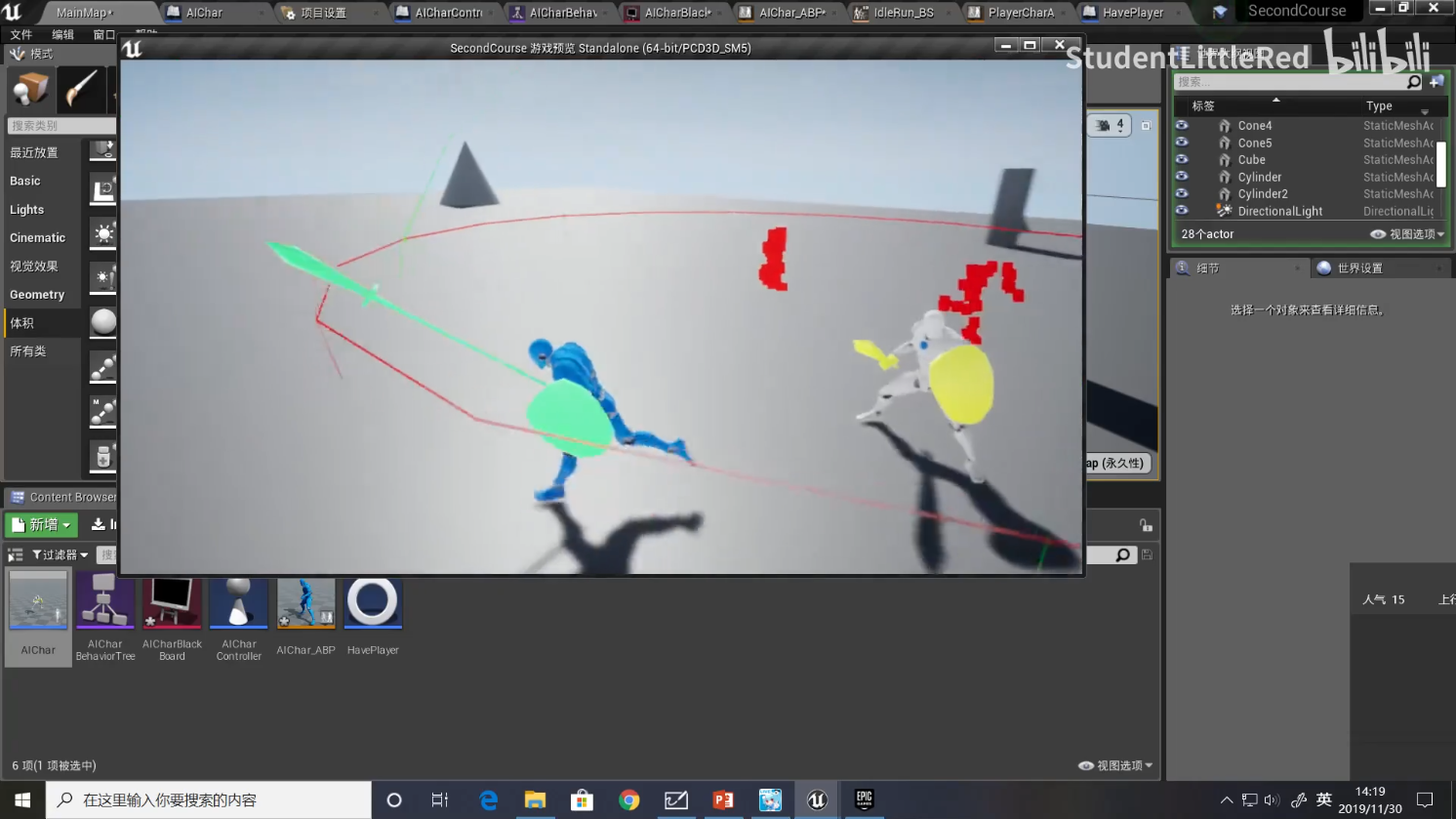The width and height of the screenshot is (1456, 819).
Task: Click the World Outliner vertical scrollbar
Action: point(1440,164)
